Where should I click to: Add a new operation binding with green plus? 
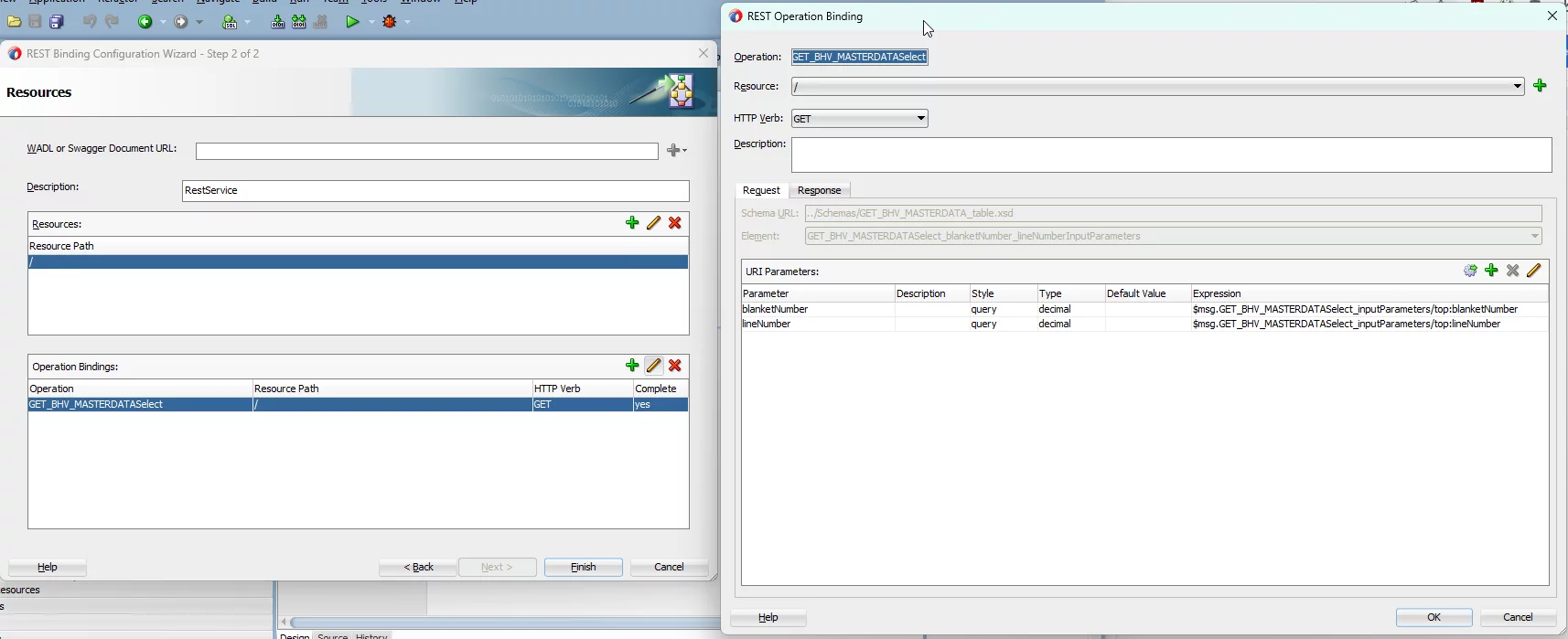[x=632, y=366]
